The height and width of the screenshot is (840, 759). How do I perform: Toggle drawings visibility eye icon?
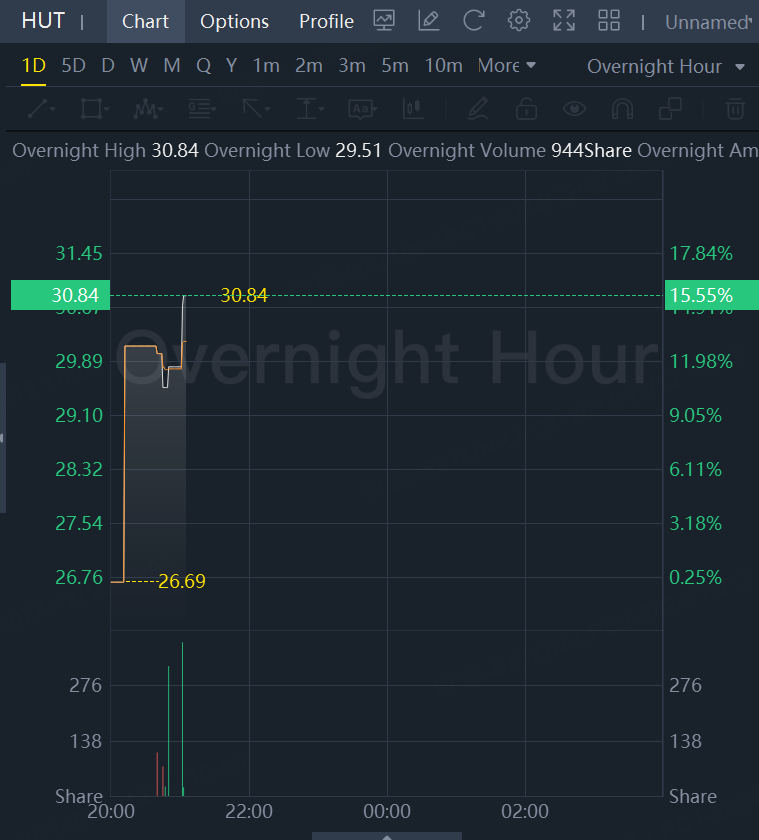point(574,108)
